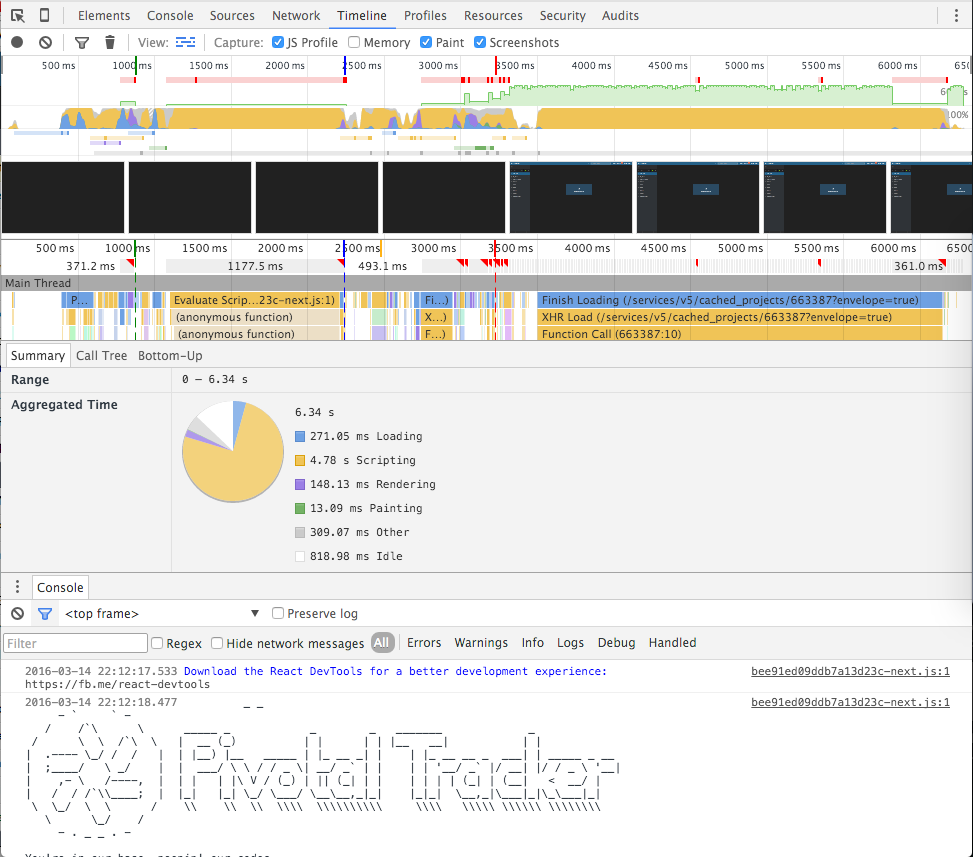The height and width of the screenshot is (857, 973).
Task: Switch to the Bottom-Up tab
Action: (170, 356)
